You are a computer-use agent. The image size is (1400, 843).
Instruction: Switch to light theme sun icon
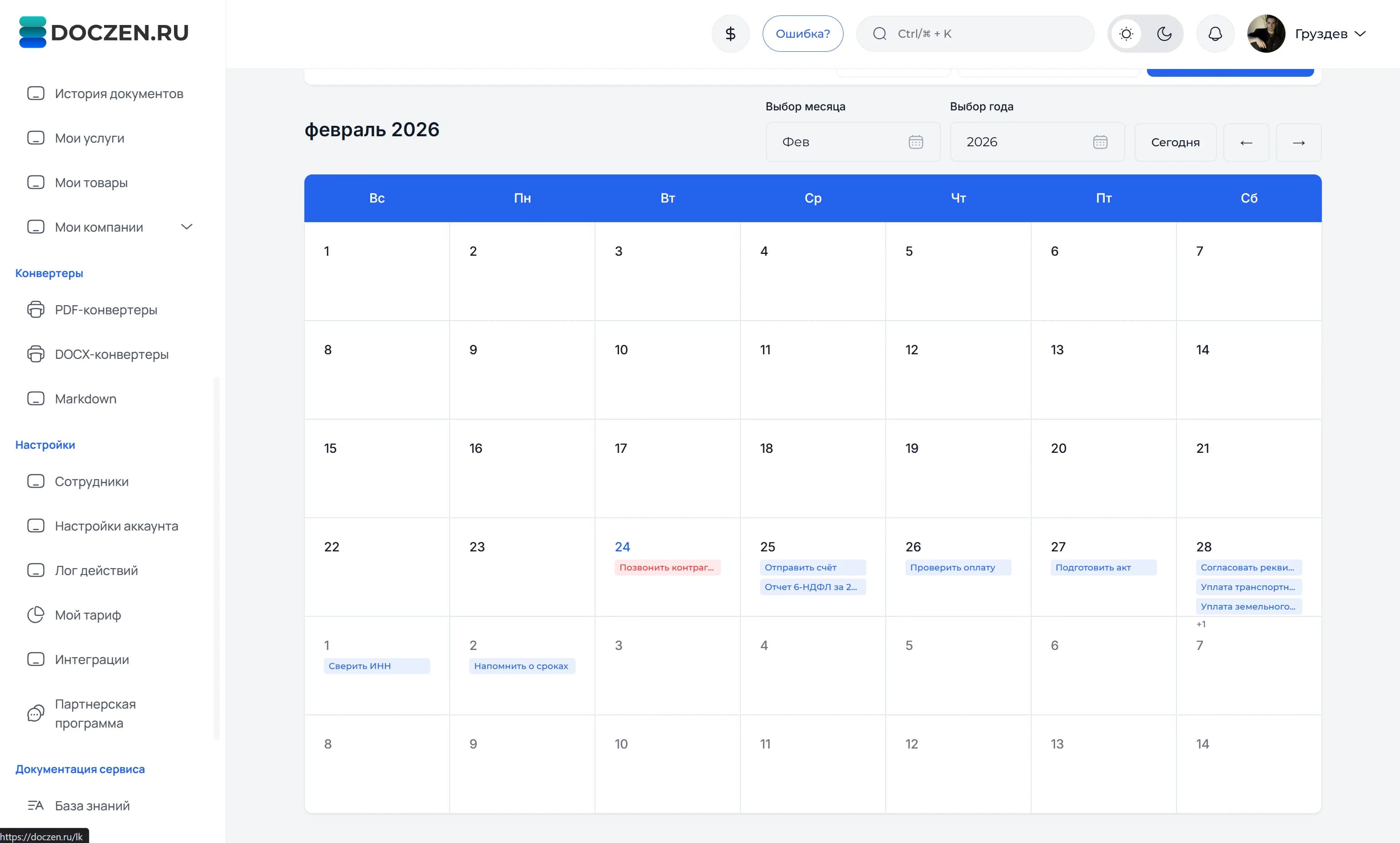coord(1126,34)
